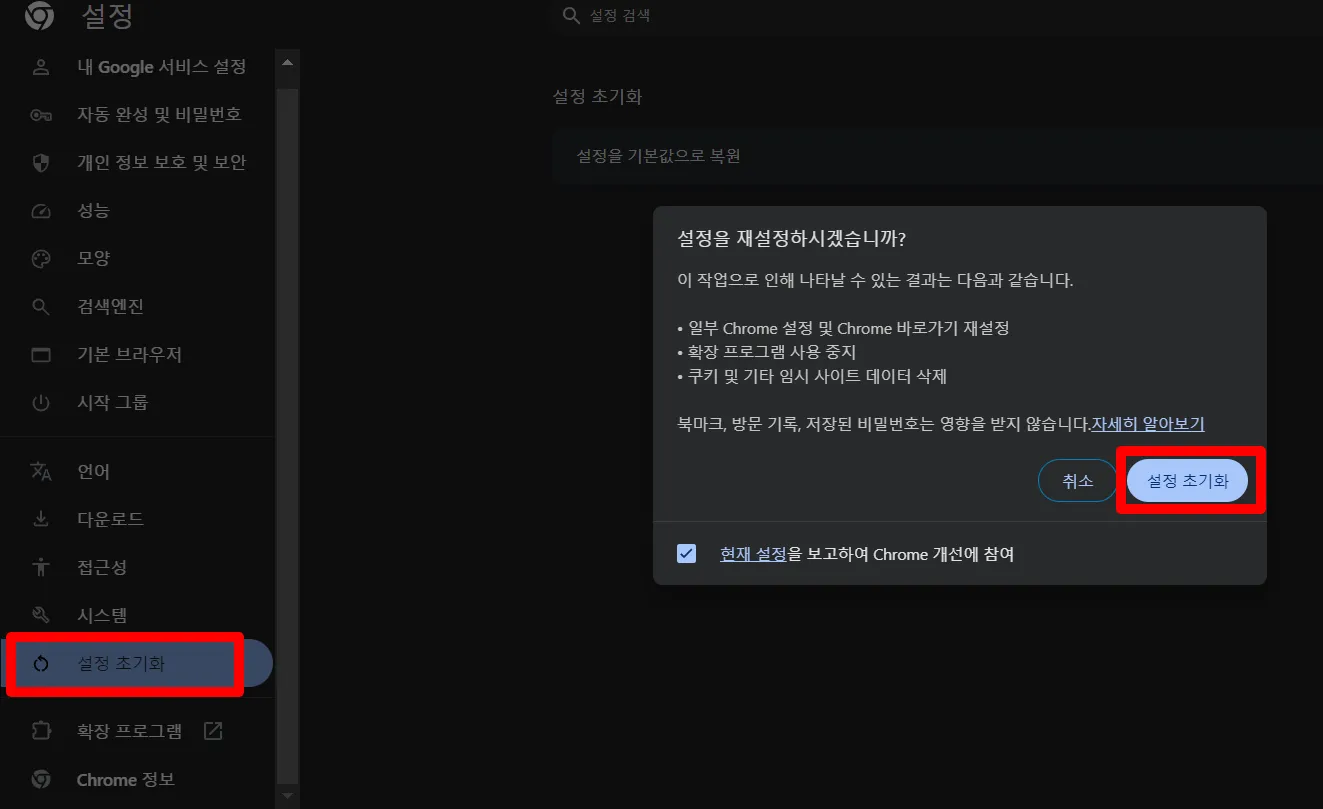Select the 접근성 accessibility icon

point(41,566)
